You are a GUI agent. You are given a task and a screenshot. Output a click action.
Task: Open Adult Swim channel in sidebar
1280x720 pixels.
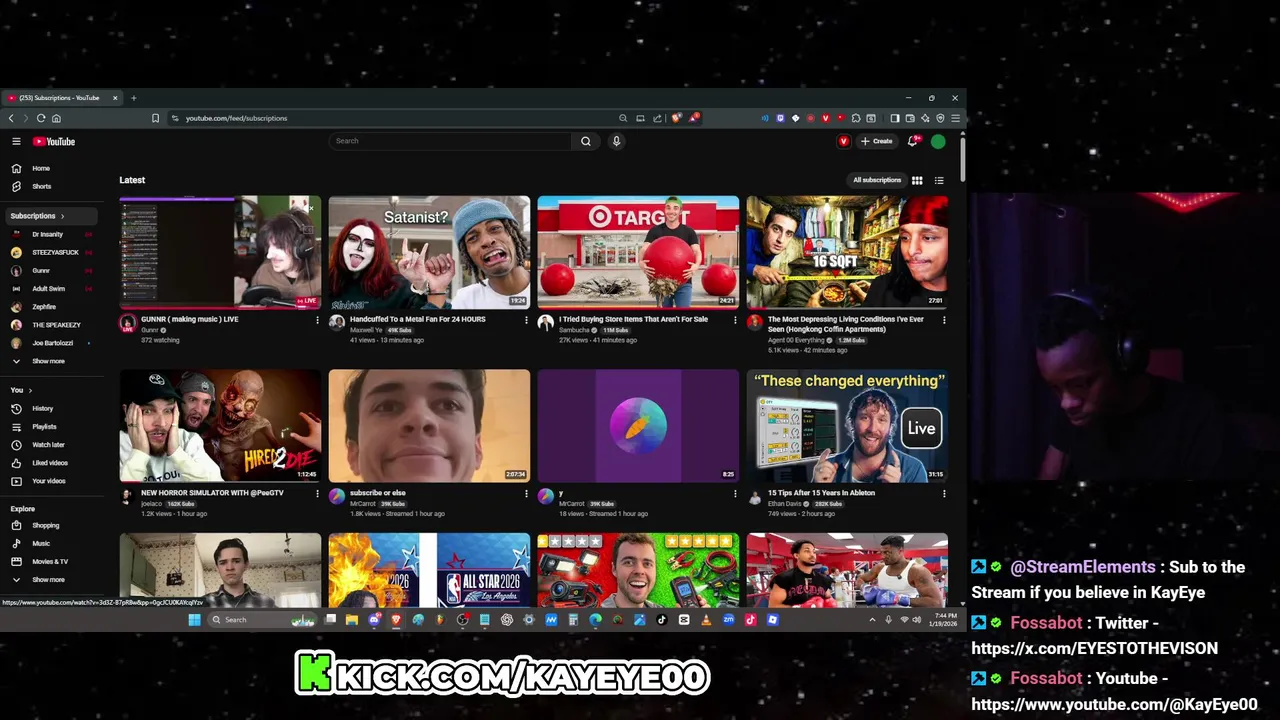(x=50, y=288)
